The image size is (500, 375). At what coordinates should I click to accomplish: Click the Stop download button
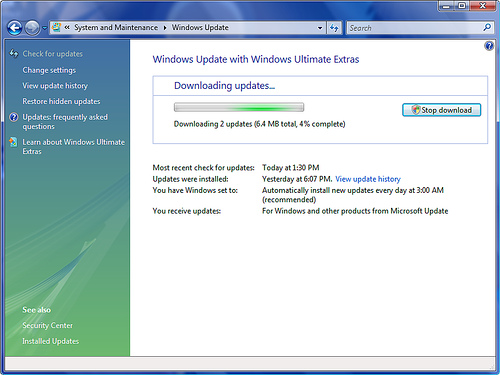pyautogui.click(x=441, y=110)
